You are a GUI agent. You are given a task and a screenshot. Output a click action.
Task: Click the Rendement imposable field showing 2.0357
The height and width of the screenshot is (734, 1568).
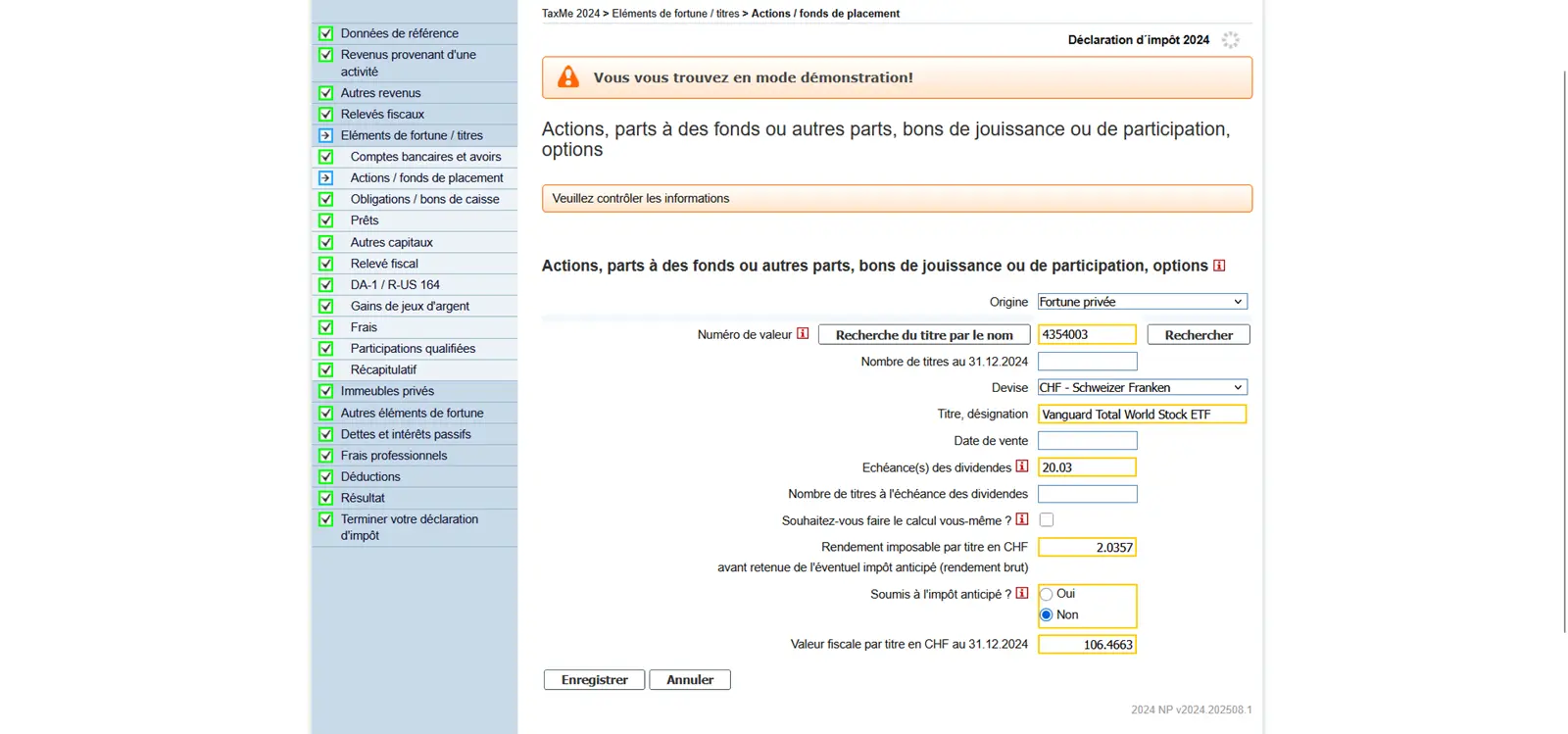tap(1087, 548)
